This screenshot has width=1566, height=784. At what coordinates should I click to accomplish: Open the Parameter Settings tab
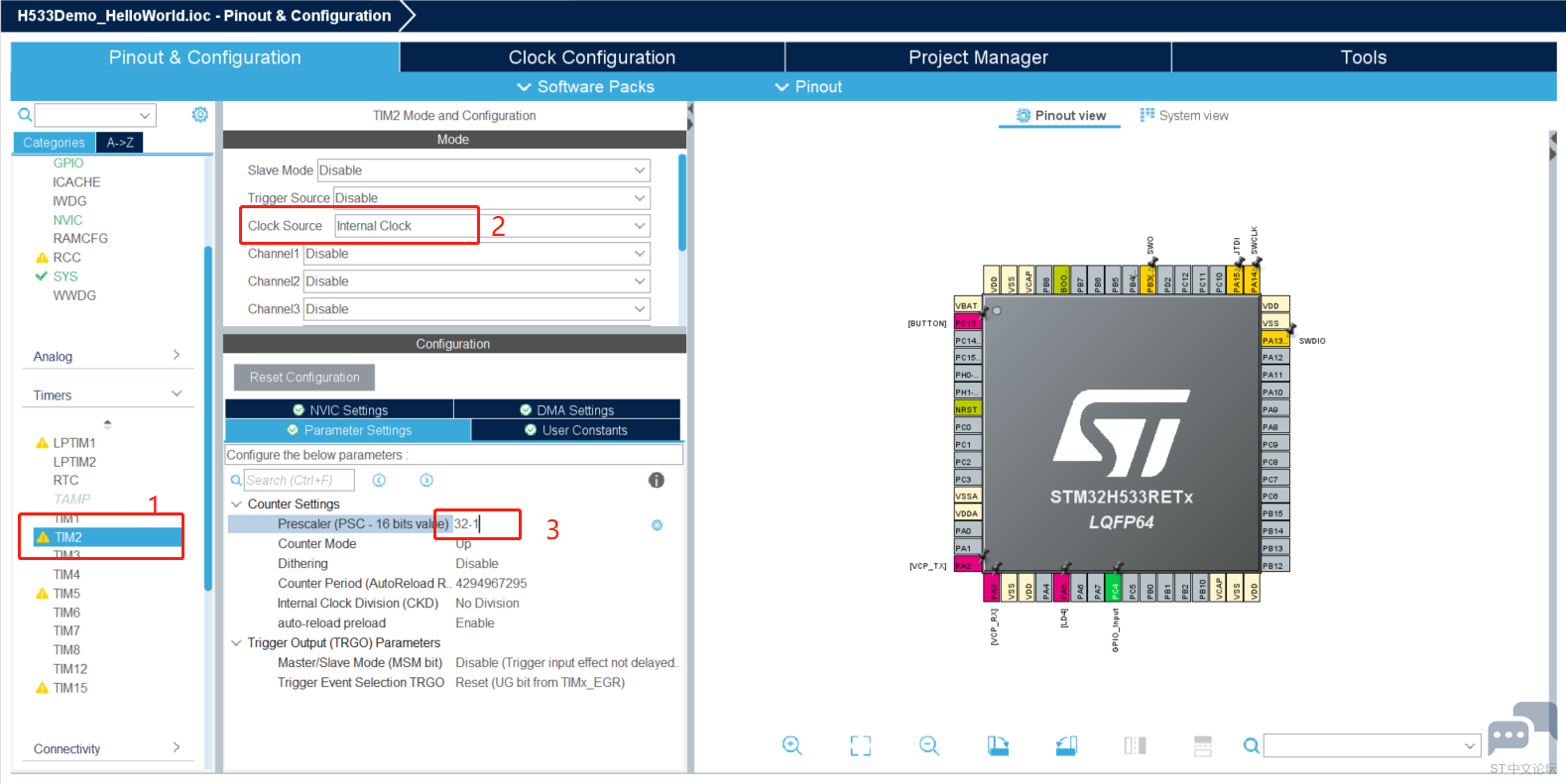coord(348,430)
